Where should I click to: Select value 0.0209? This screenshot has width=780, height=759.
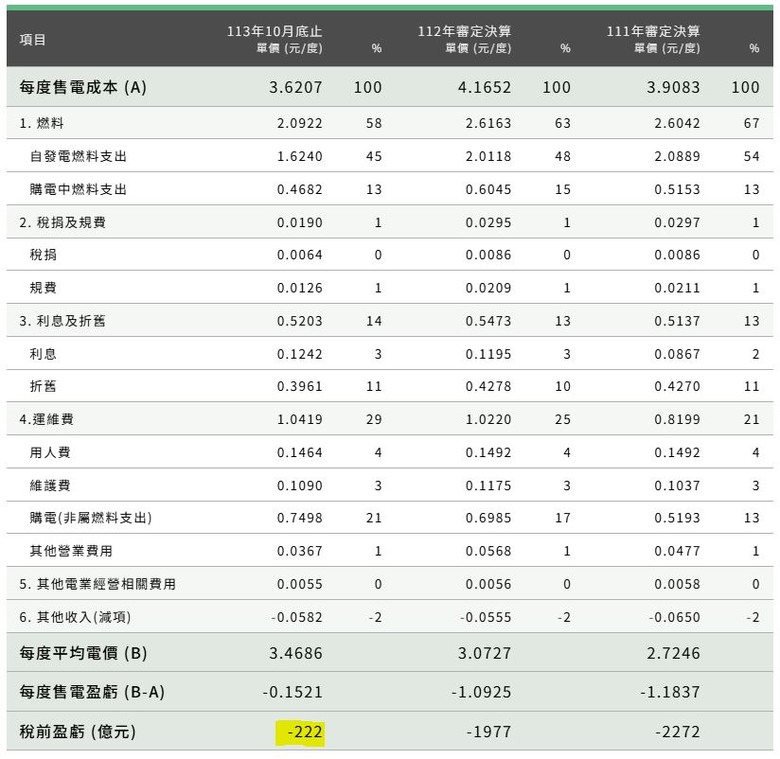488,288
